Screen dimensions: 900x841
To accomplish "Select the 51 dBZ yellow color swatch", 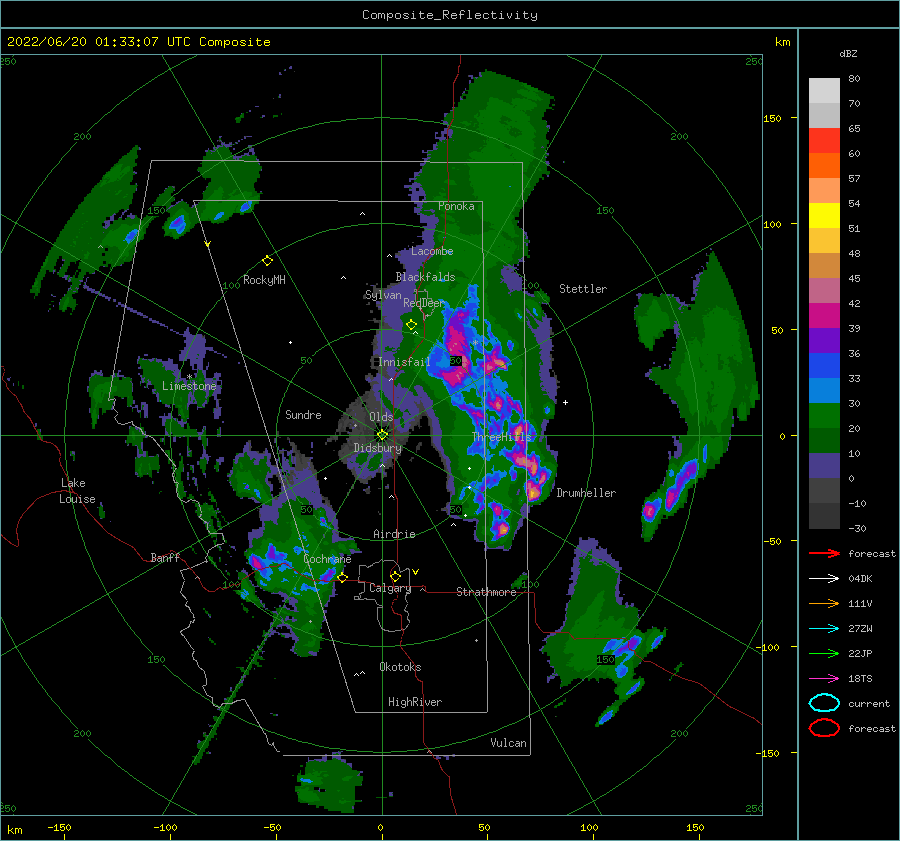I will tap(824, 215).
